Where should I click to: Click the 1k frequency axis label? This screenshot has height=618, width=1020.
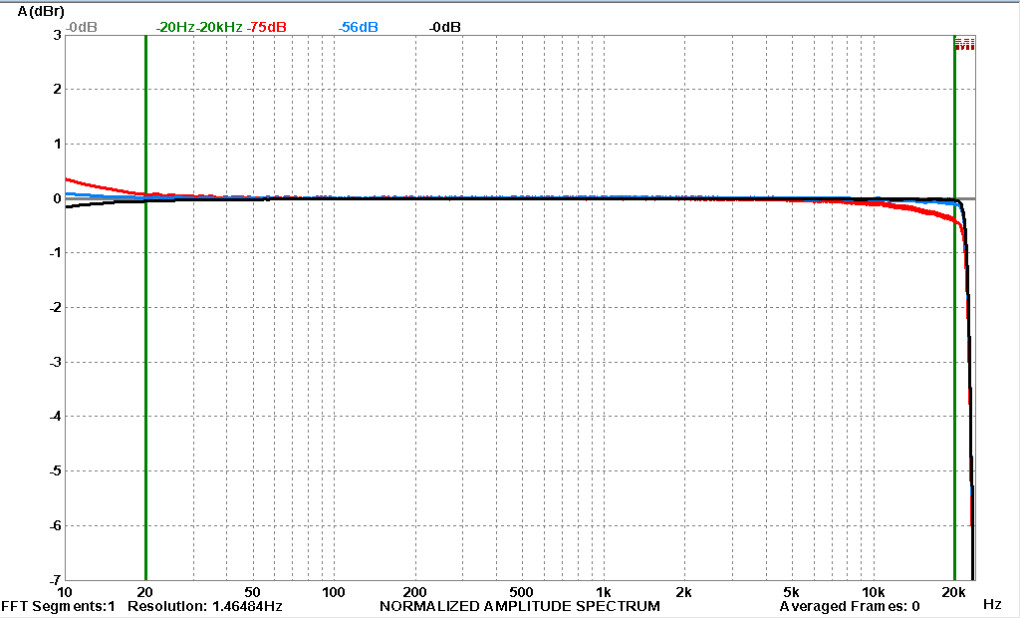(603, 592)
